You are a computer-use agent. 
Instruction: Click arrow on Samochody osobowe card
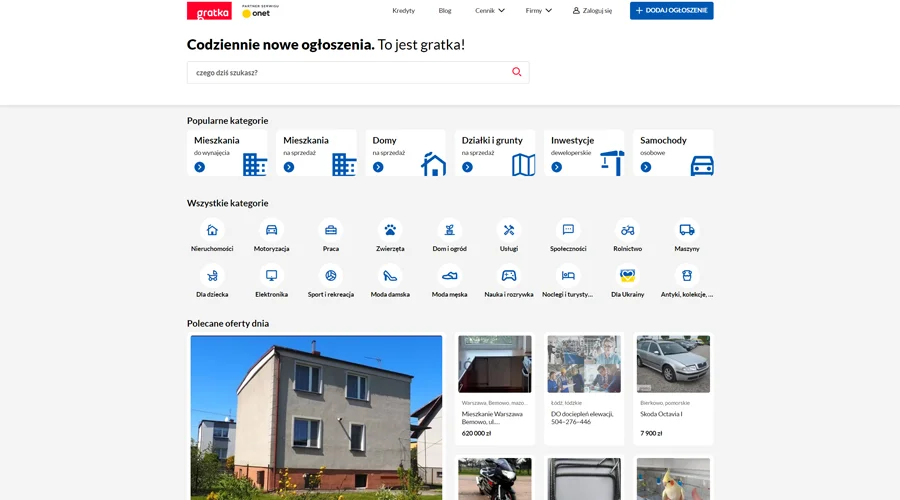[x=646, y=167]
